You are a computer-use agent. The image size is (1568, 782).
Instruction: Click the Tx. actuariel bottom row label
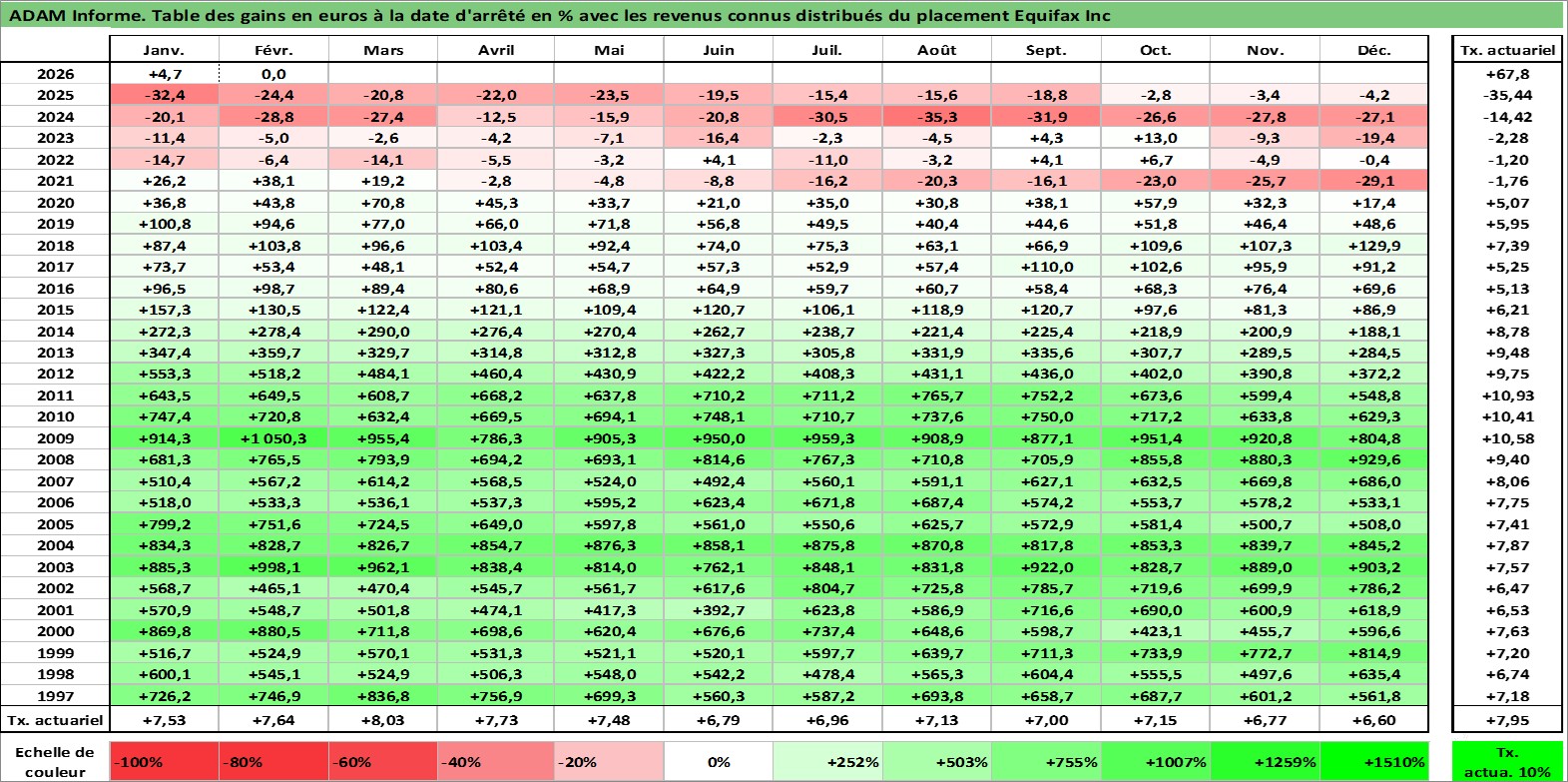[55, 720]
